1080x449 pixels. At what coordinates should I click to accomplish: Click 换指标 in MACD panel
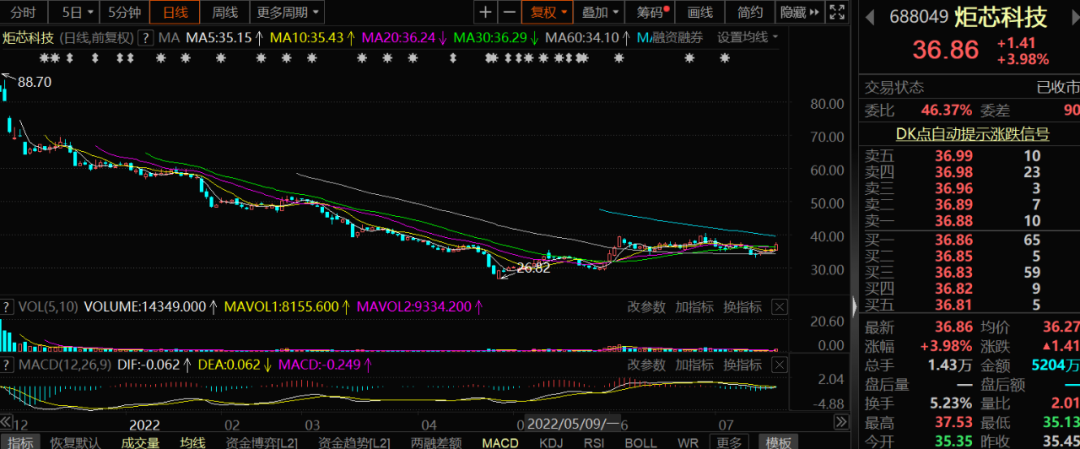(742, 364)
